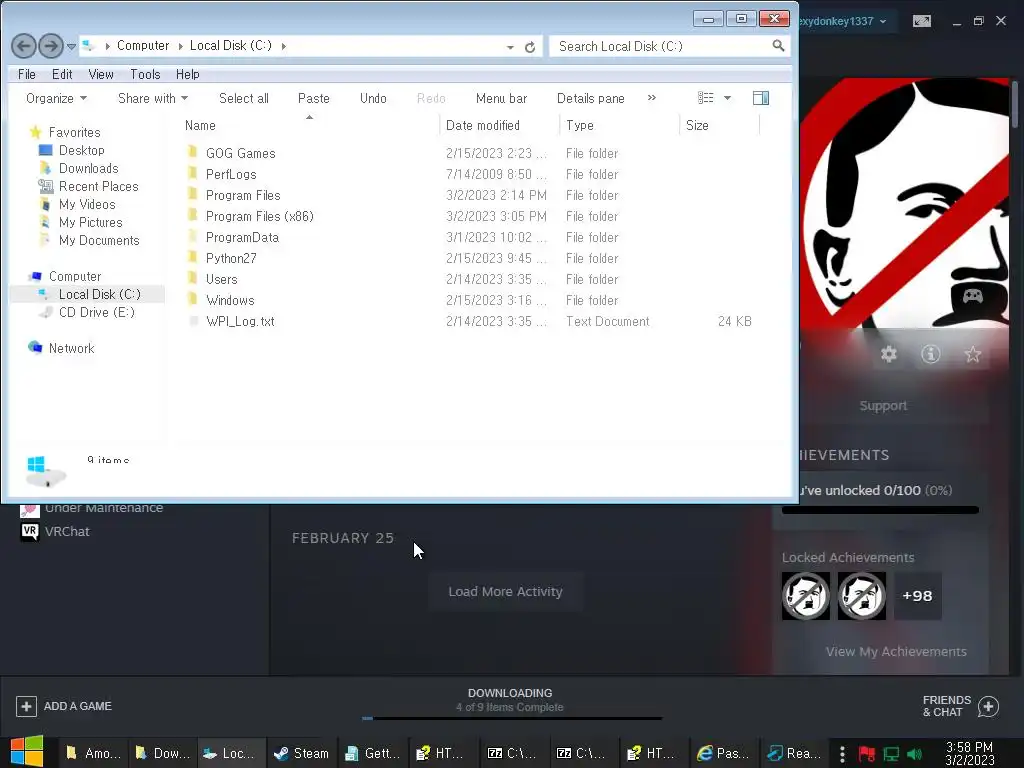Screen dimensions: 1024x768
Task: Click Select all in toolbar
Action: click(x=244, y=99)
